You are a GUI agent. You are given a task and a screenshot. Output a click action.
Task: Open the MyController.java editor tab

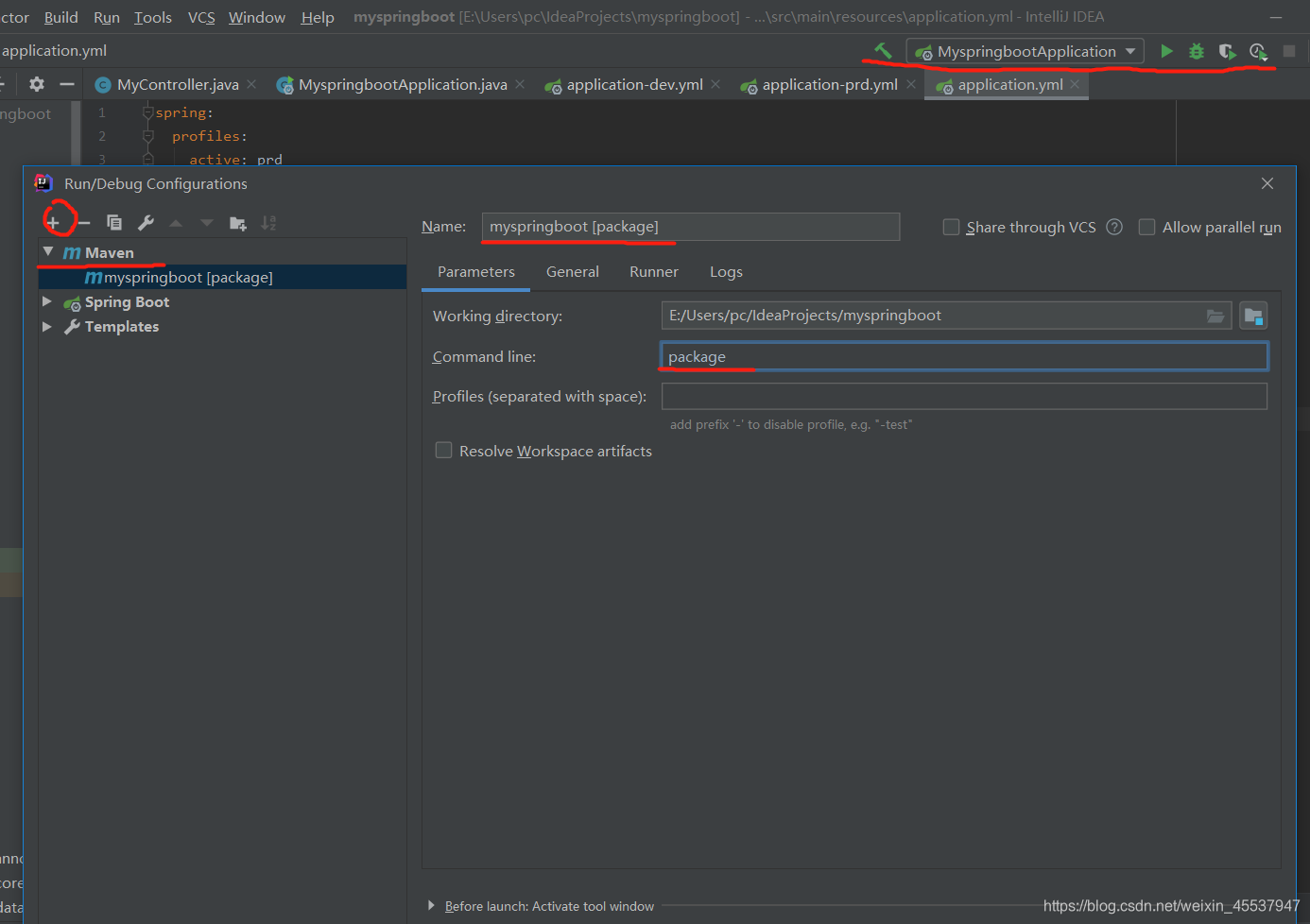178,84
